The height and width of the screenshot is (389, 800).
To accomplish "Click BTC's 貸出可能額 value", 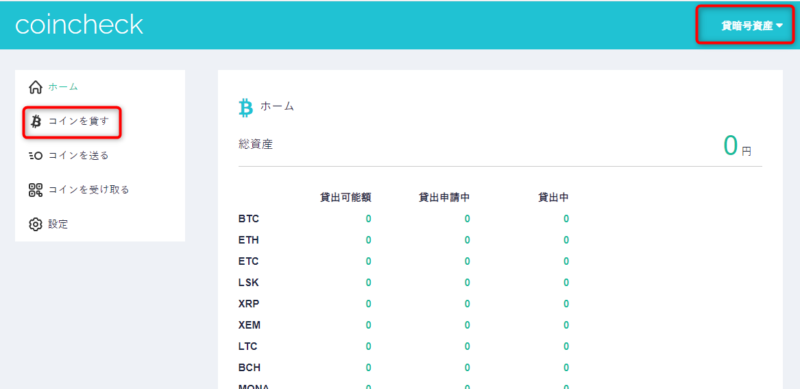I will click(368, 219).
